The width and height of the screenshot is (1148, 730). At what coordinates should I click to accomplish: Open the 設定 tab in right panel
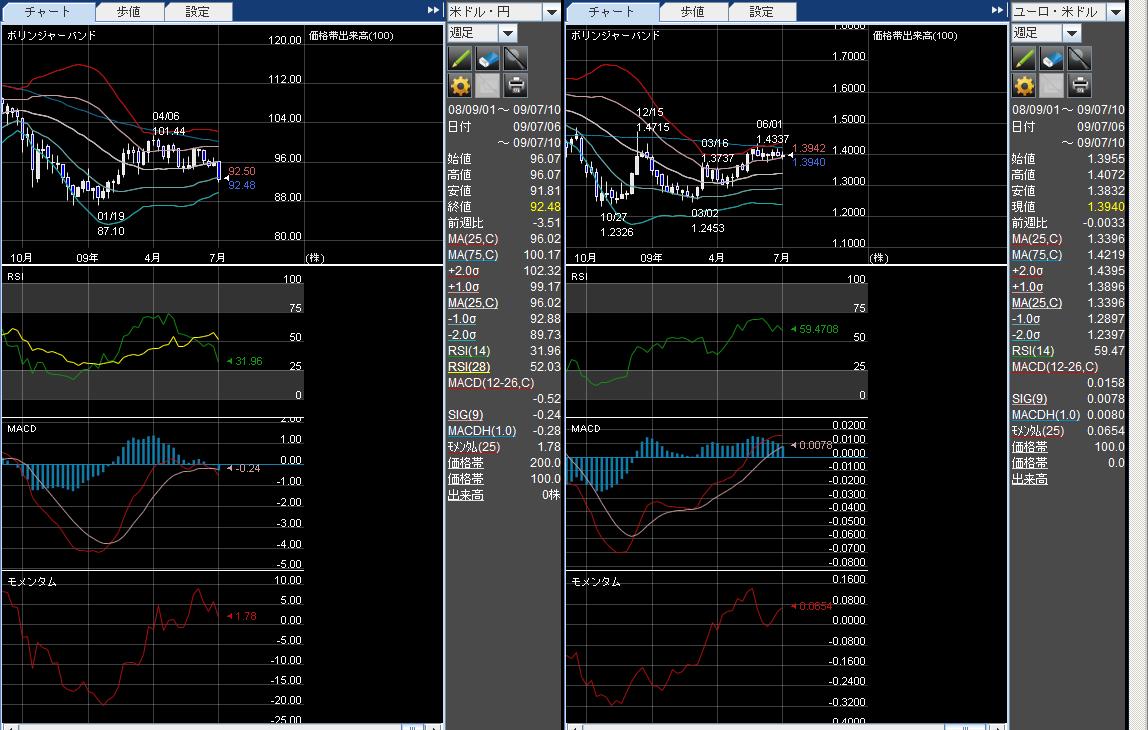point(762,12)
